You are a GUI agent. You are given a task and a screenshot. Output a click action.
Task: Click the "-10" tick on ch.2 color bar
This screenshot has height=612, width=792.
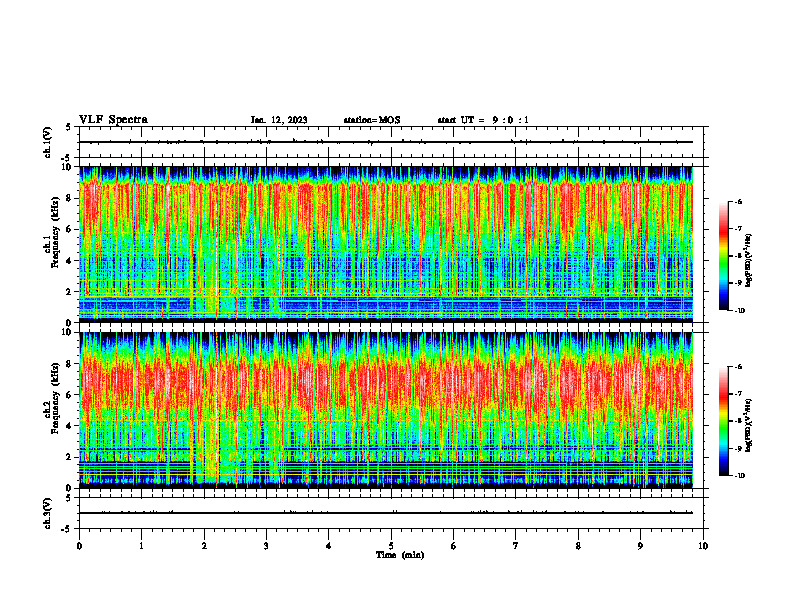(739, 476)
